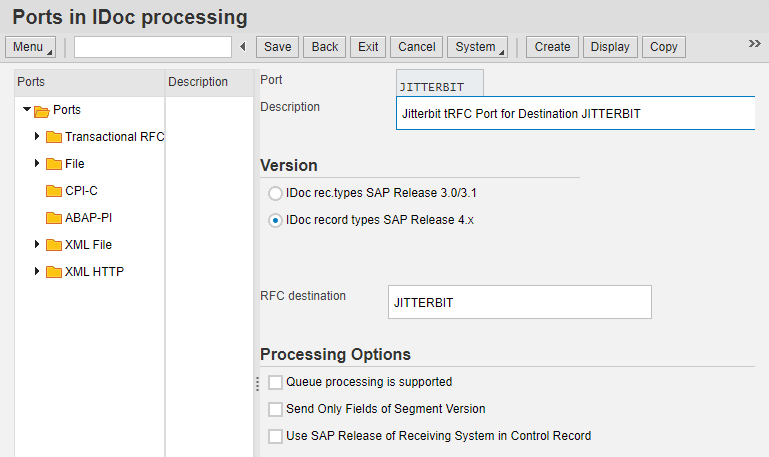Open the Menu dropdown button
This screenshot has height=457, width=769.
tap(31, 47)
